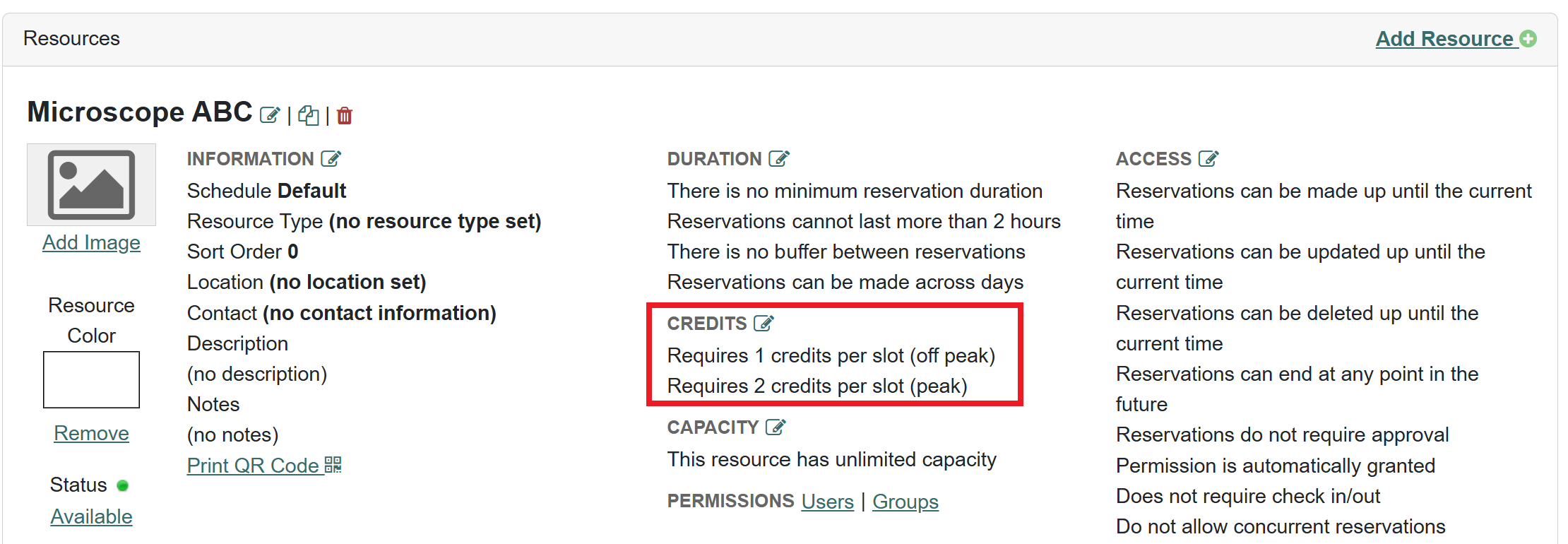Image resolution: width=1568 pixels, height=544 pixels.
Task: Open the Duration edit icon
Action: pos(778,159)
